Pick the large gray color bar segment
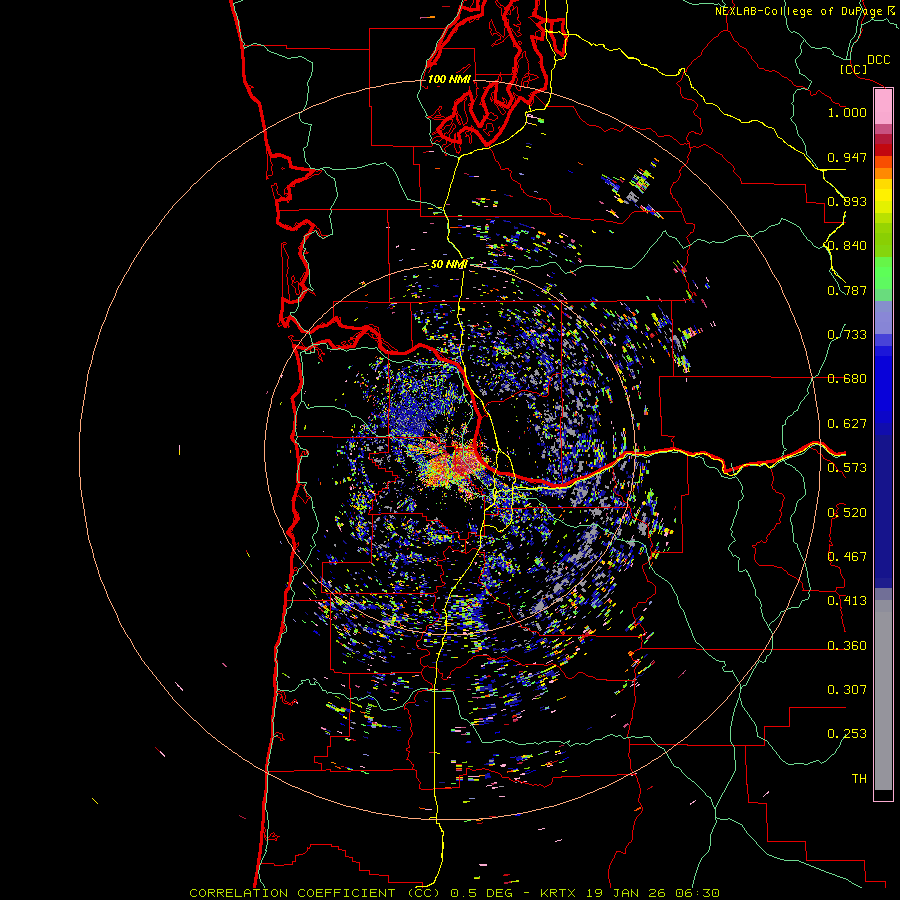 tap(883, 695)
